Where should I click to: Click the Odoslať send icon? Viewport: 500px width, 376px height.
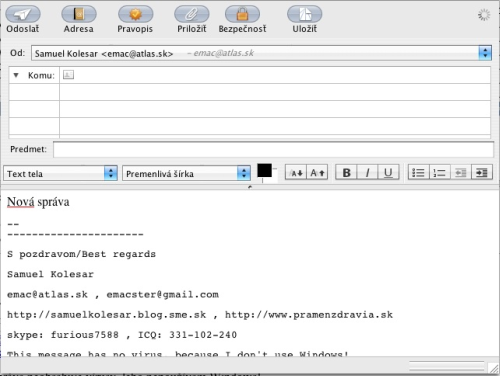23,14
